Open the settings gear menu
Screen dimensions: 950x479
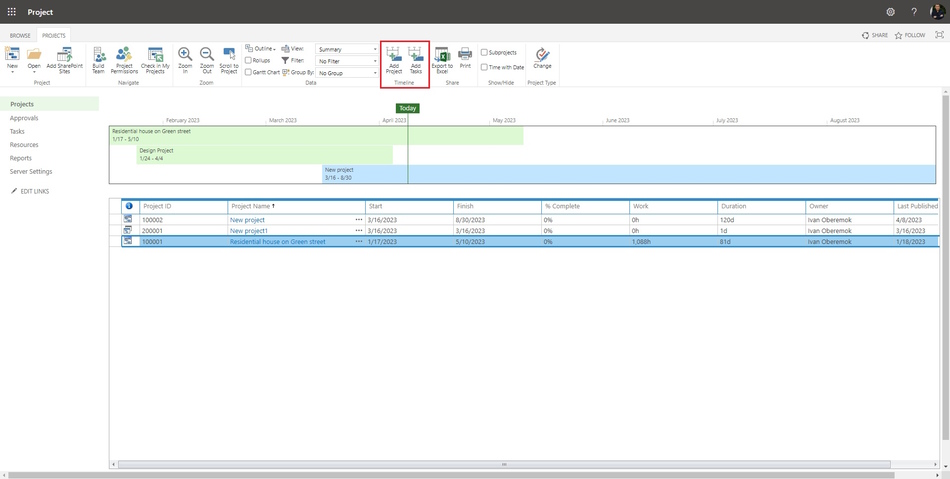(x=890, y=12)
